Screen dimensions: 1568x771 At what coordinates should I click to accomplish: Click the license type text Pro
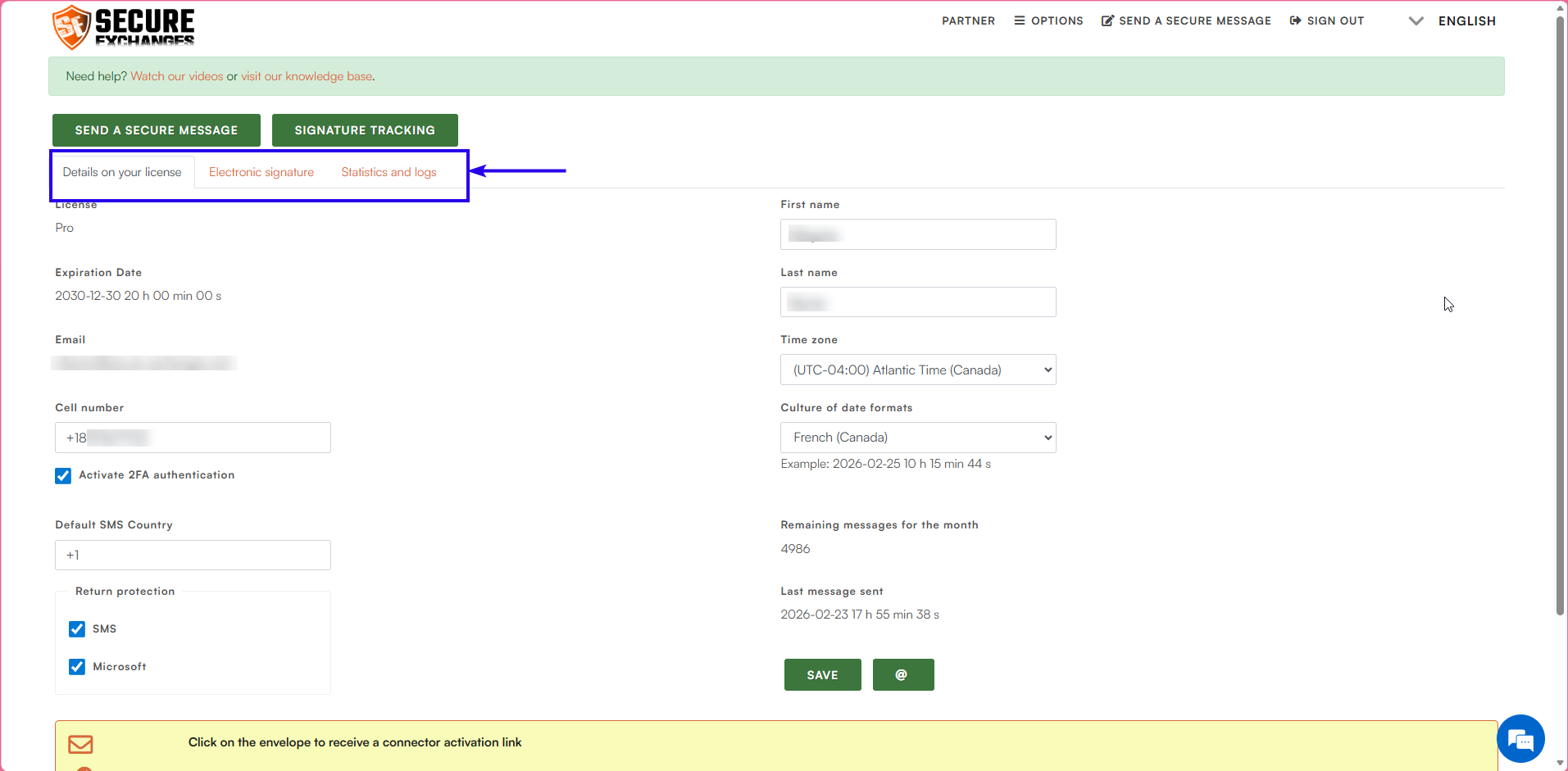pyautogui.click(x=65, y=228)
